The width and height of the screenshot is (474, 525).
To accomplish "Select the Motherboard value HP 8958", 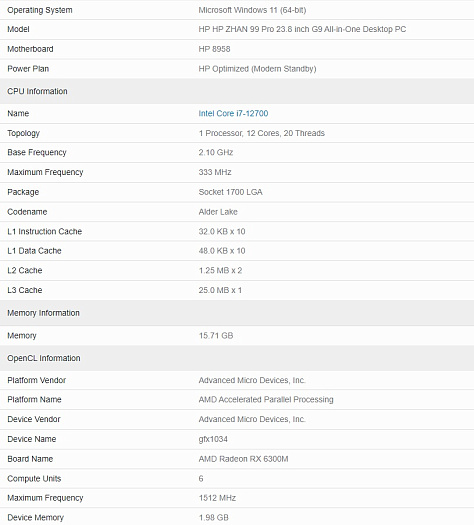I will pos(214,49).
